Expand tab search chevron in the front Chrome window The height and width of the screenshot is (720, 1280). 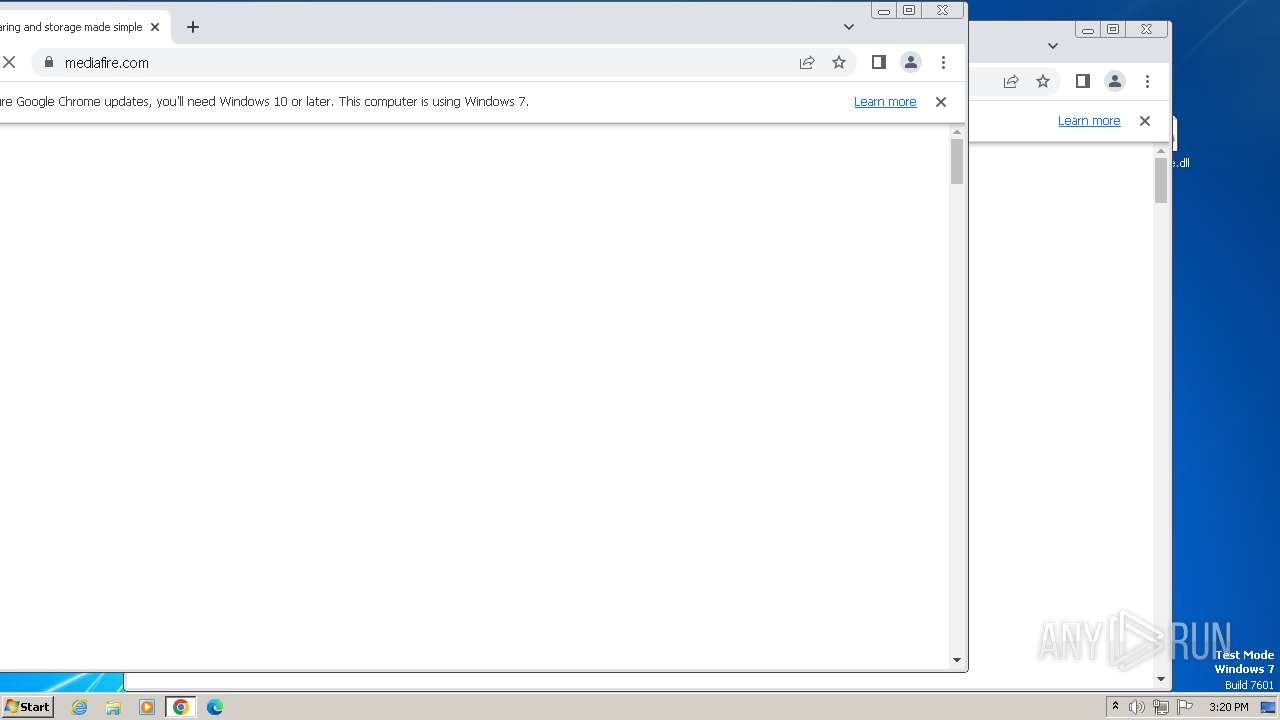click(849, 27)
